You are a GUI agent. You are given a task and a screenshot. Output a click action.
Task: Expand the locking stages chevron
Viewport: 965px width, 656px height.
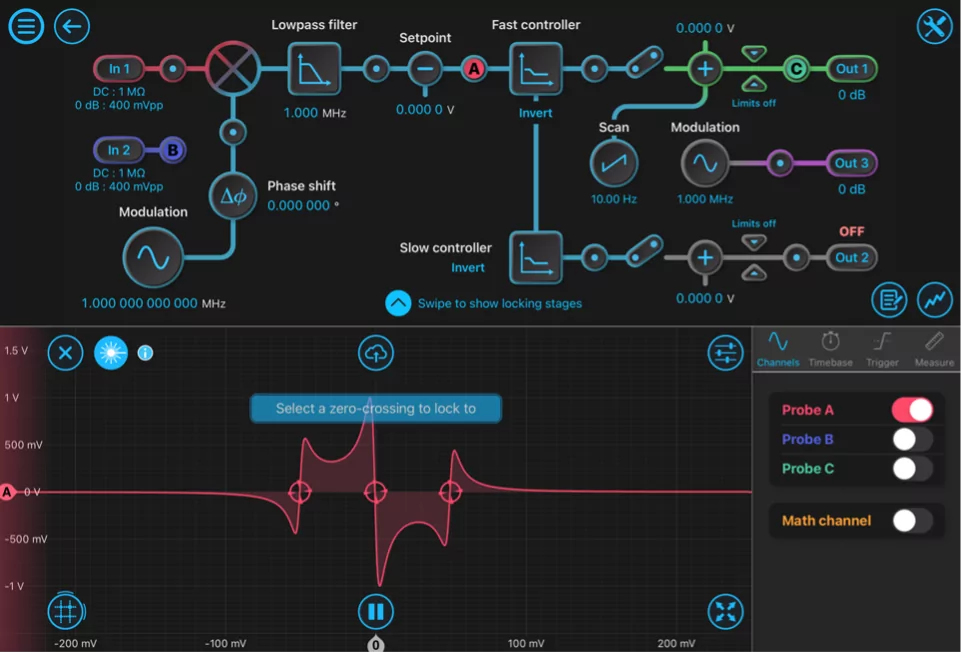click(398, 303)
